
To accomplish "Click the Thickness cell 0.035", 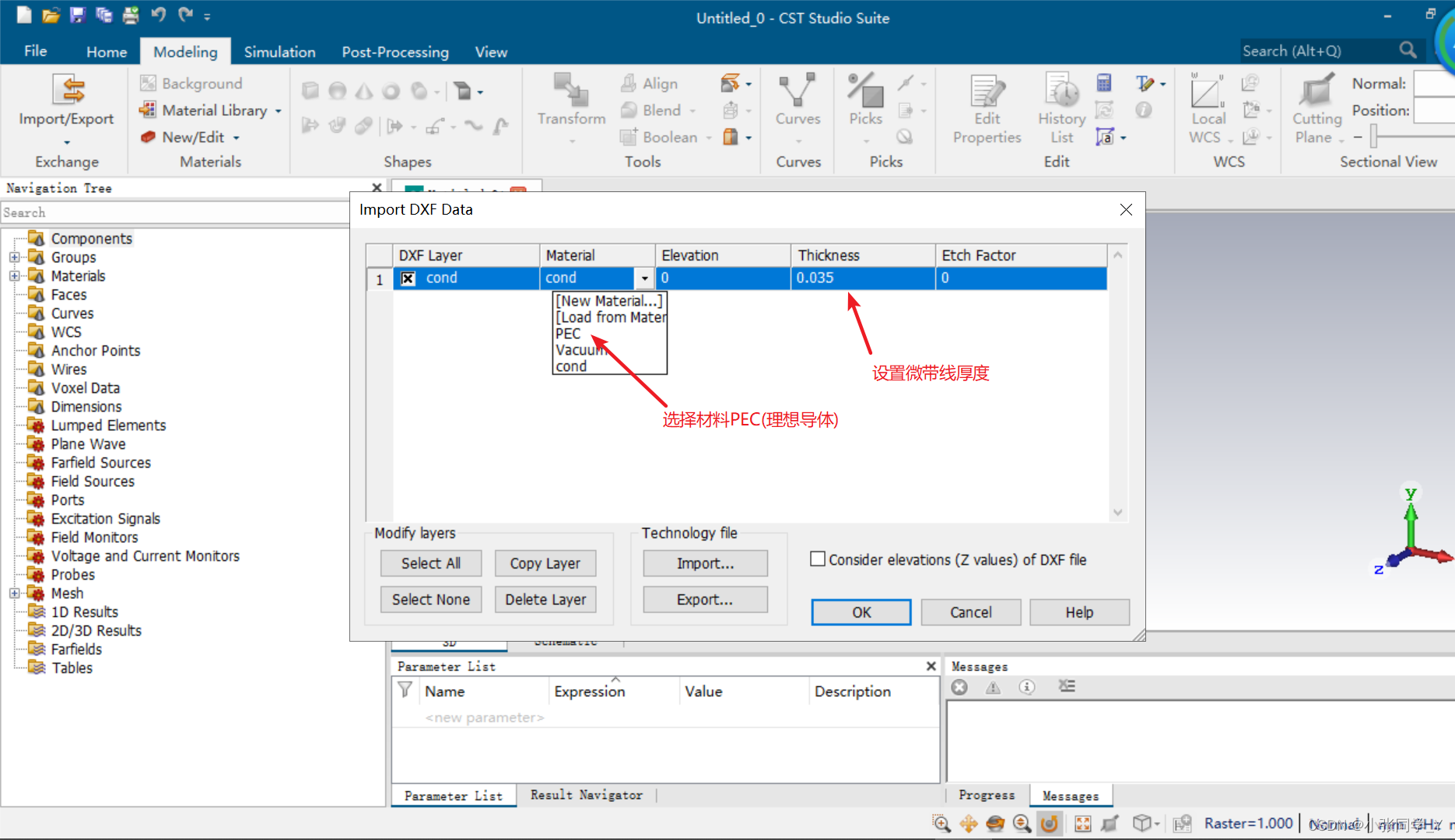I will (x=862, y=278).
